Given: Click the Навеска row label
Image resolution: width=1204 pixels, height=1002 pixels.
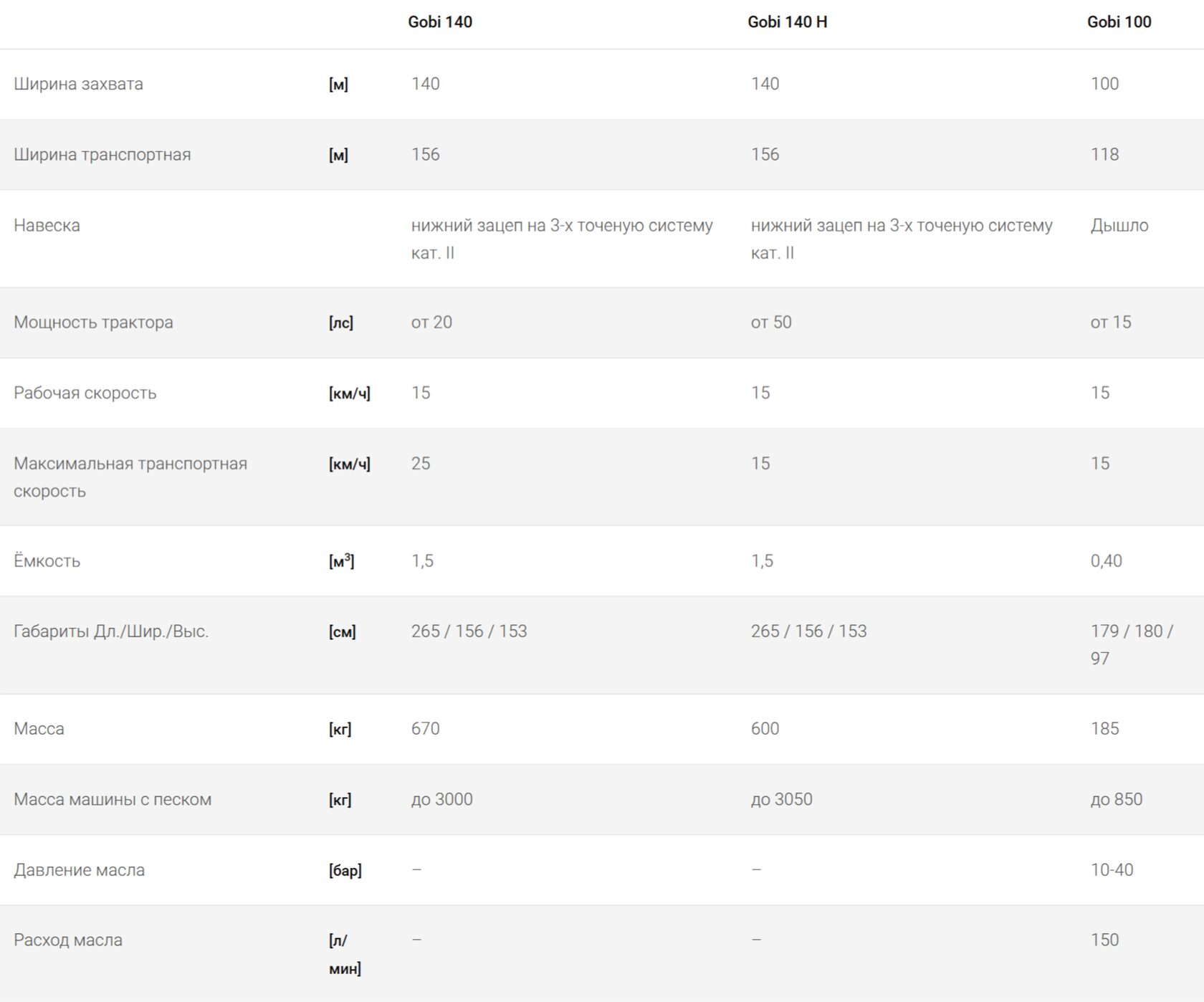Looking at the screenshot, I should (47, 226).
